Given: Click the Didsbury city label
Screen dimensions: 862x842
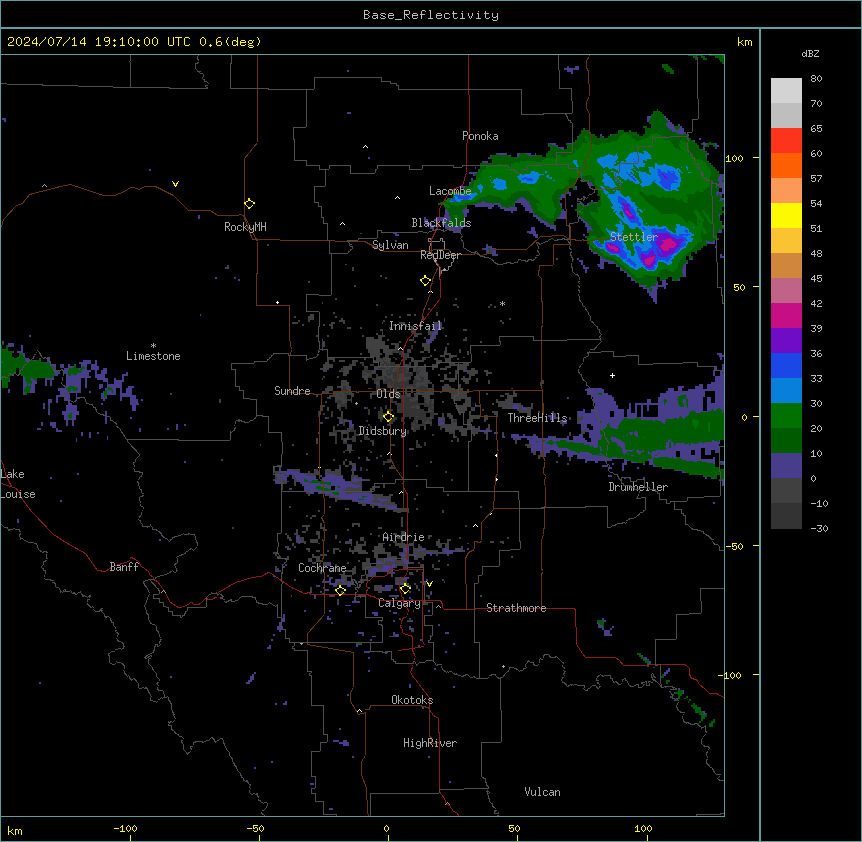Looking at the screenshot, I should 383,431.
